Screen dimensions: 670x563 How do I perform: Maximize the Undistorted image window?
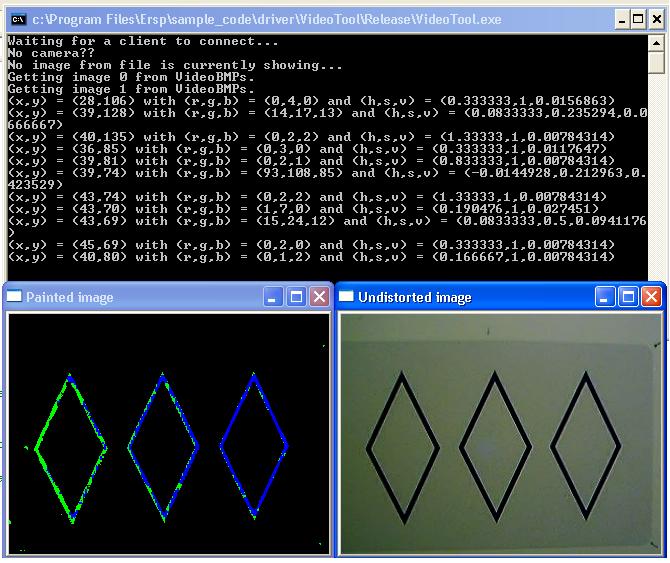(628, 296)
